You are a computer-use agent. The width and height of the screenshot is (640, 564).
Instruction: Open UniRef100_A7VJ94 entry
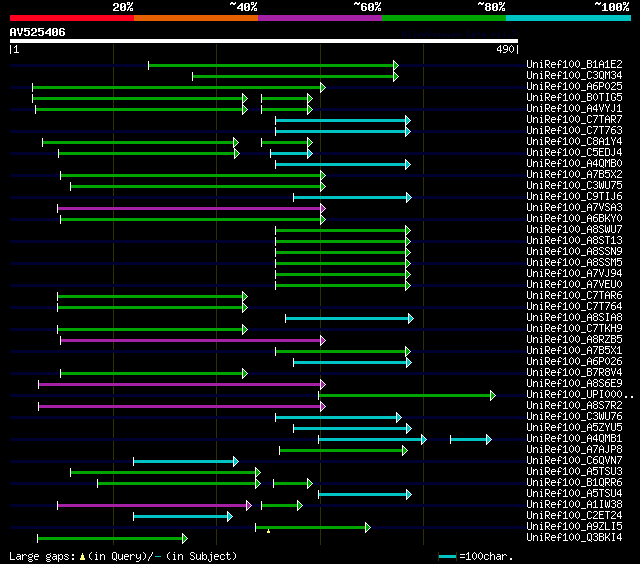[574, 274]
